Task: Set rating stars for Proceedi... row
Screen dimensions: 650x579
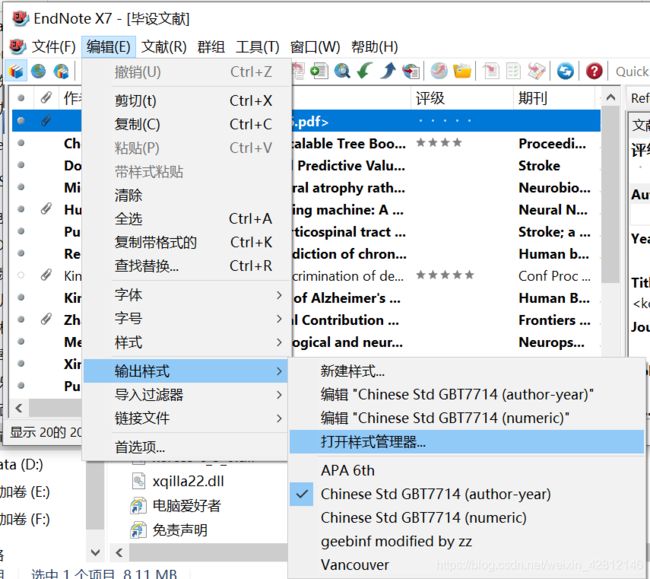Action: coord(439,143)
